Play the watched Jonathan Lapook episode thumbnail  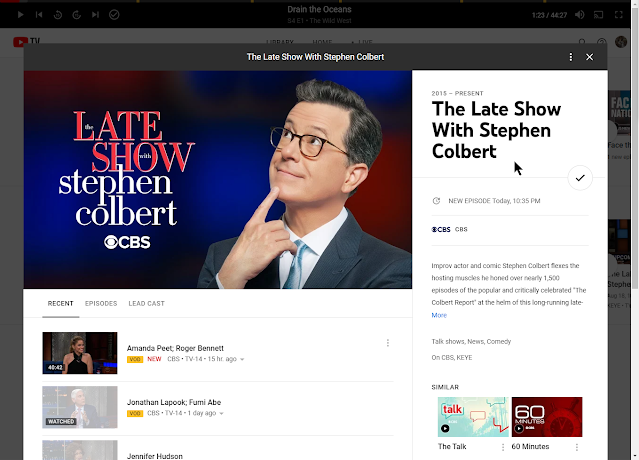click(x=80, y=407)
